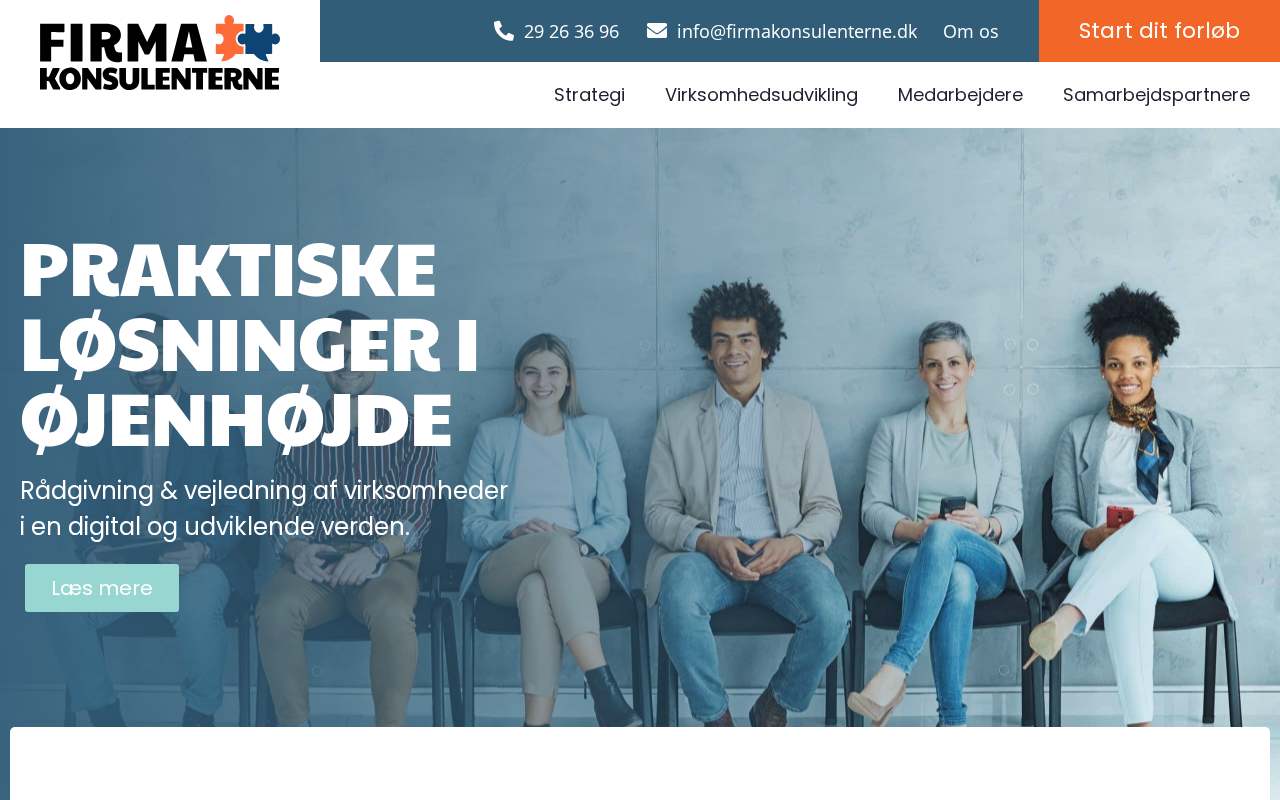Click the Læs mere button
Screen dimensions: 1280x800
[x=102, y=588]
